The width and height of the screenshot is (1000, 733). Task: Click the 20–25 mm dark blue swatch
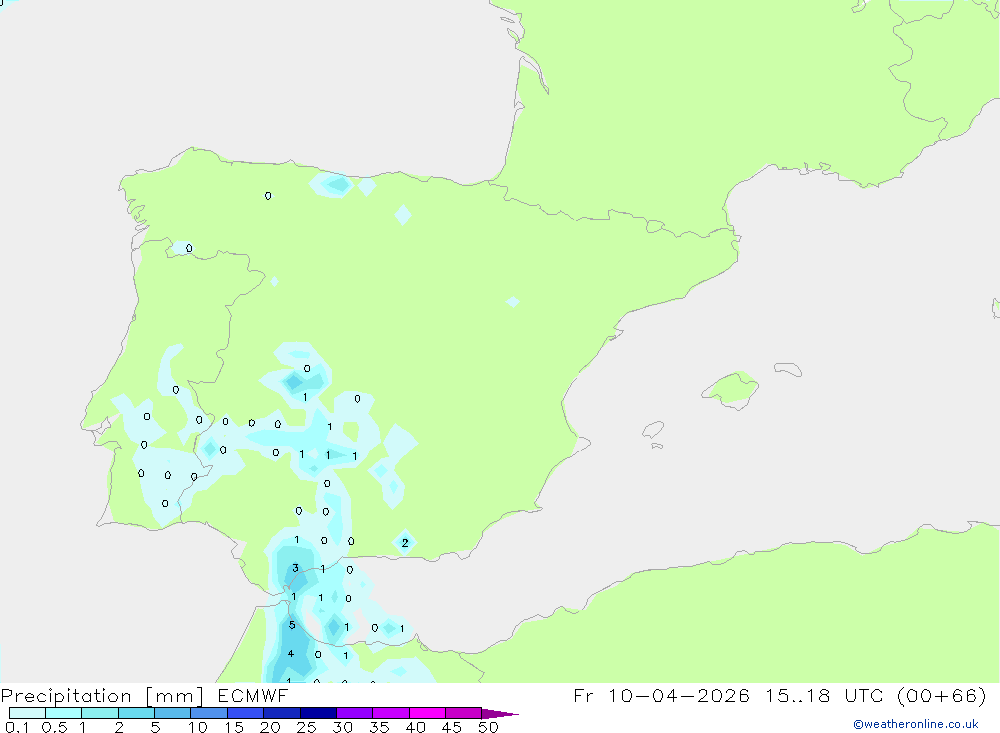(282, 713)
